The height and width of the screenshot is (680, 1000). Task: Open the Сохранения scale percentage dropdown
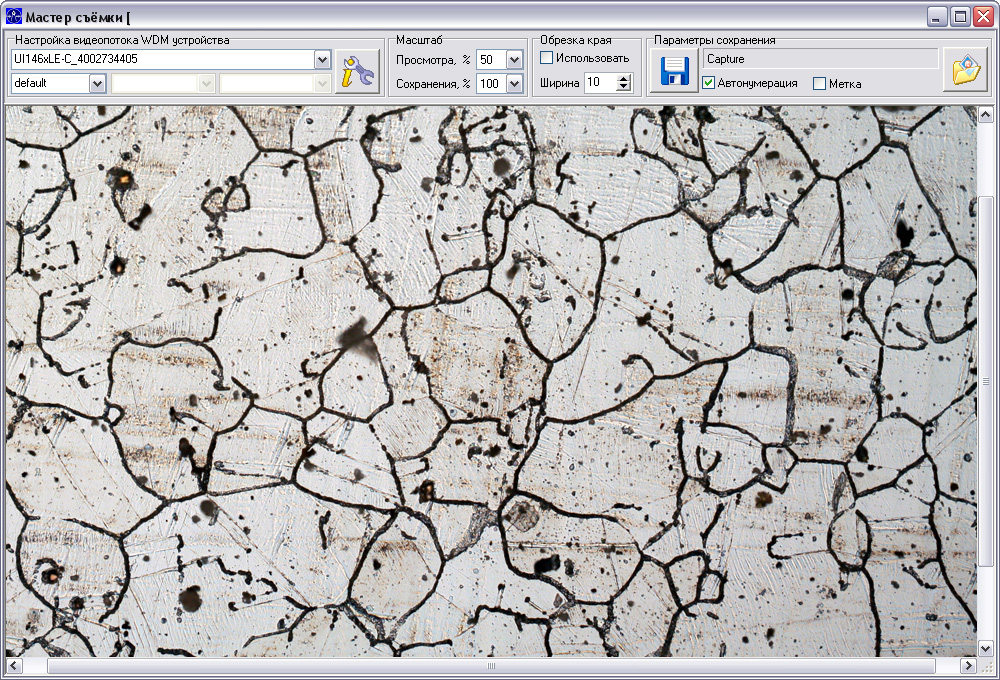[515, 84]
